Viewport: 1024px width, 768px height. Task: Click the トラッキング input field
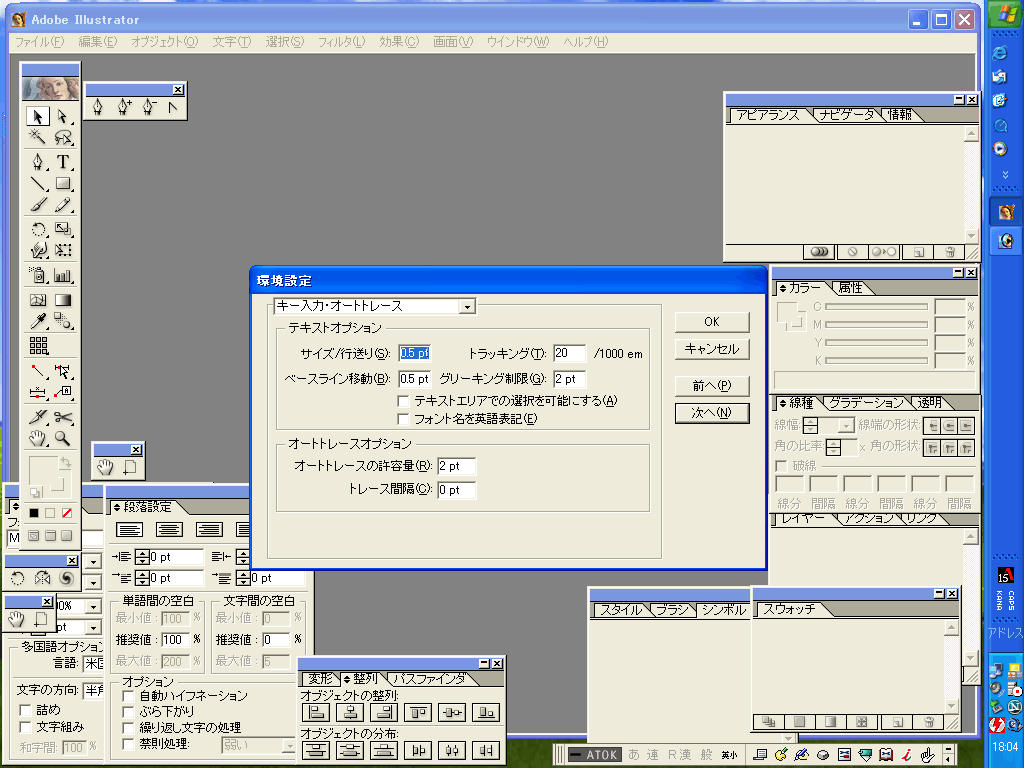(568, 353)
